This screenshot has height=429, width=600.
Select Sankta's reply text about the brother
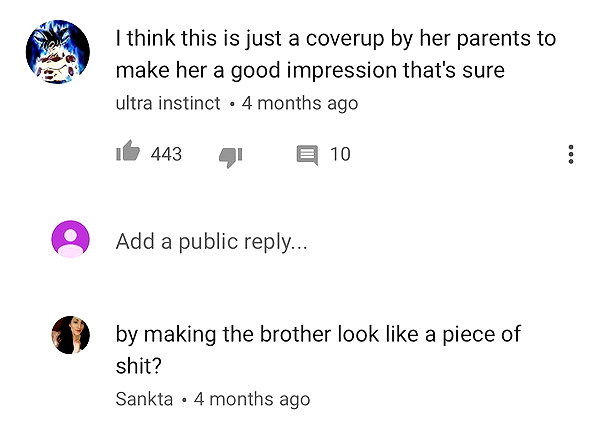pyautogui.click(x=318, y=350)
